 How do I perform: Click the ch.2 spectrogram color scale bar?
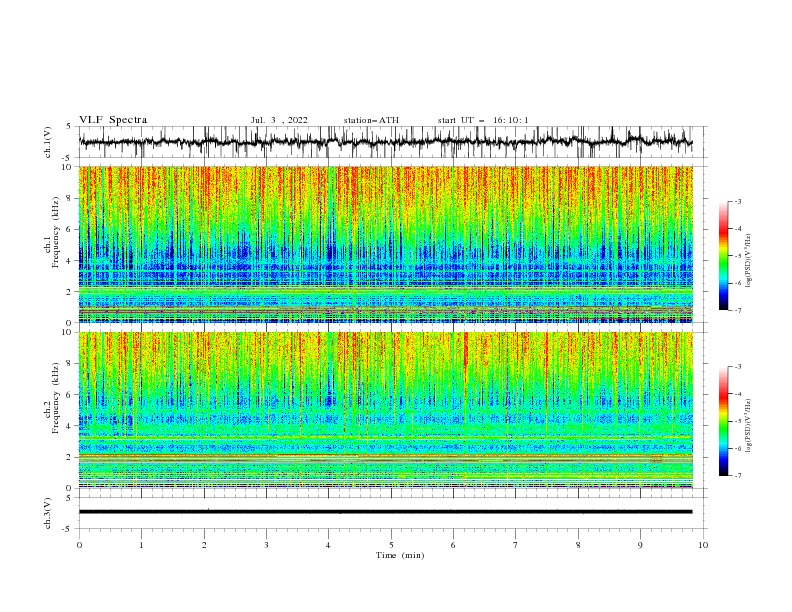point(723,421)
